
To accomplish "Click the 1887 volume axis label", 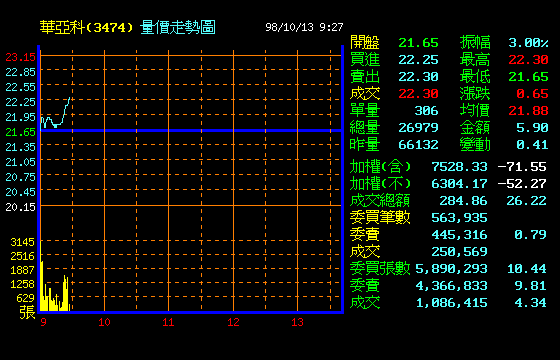I will (22, 270).
